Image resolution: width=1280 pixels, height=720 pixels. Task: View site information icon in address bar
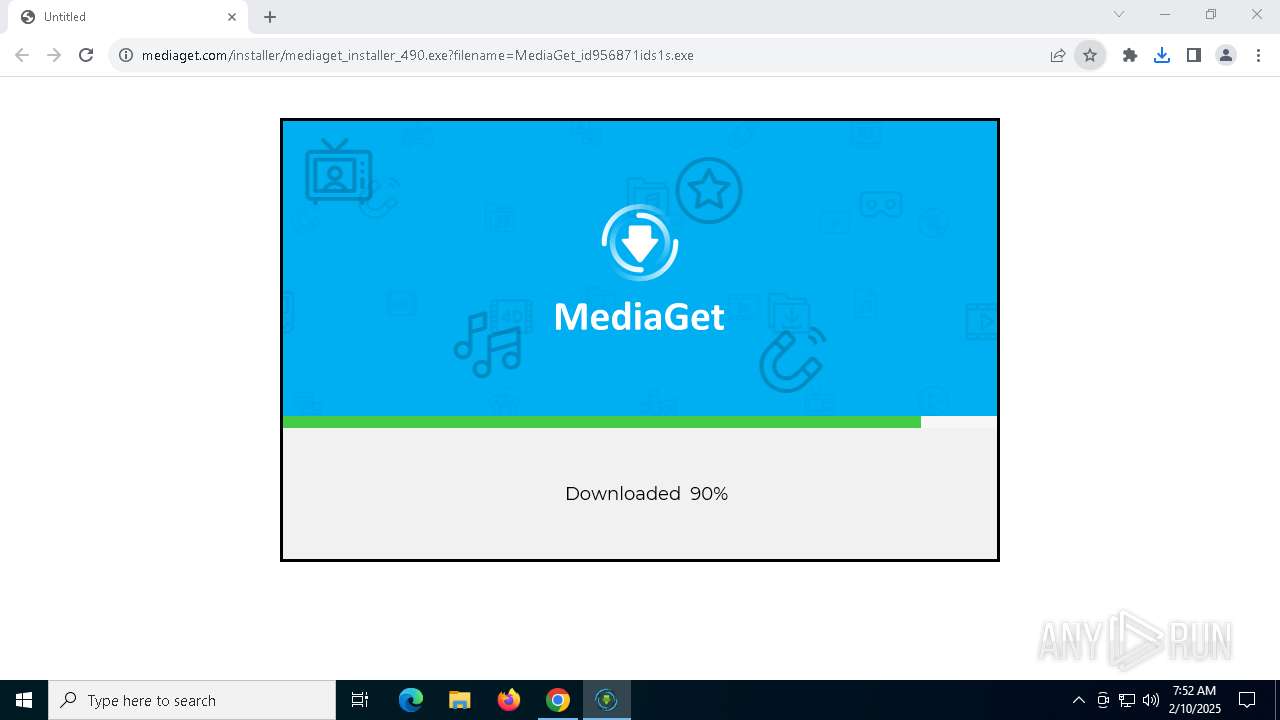coord(126,55)
